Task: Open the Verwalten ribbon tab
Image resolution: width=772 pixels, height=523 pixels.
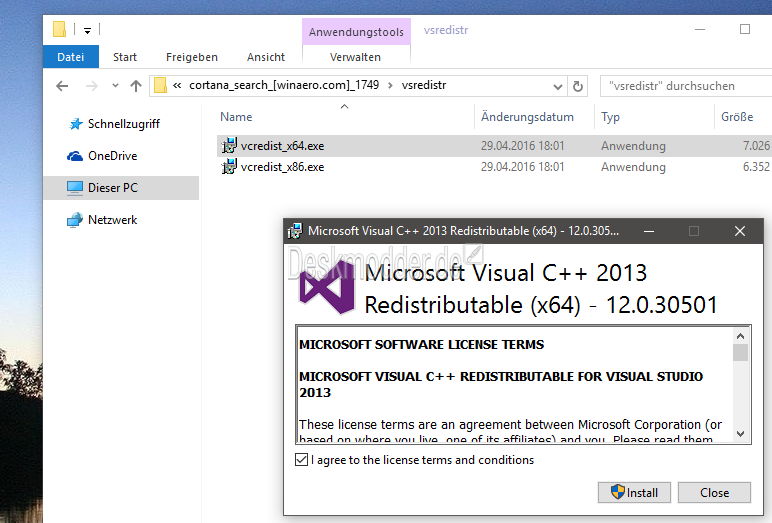Action: 355,57
